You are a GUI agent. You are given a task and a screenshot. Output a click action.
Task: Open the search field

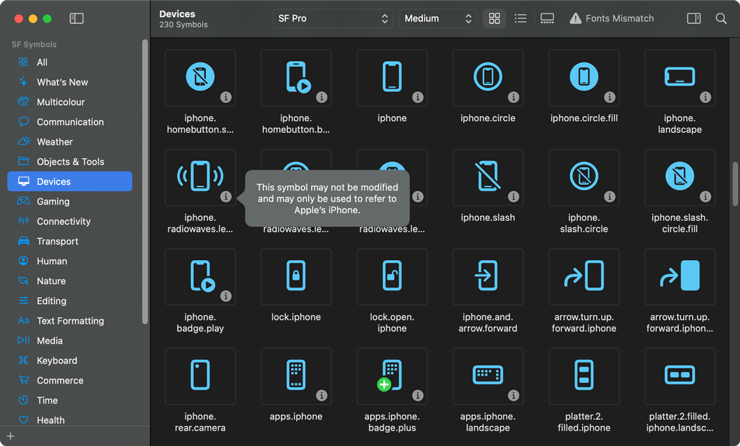click(721, 18)
